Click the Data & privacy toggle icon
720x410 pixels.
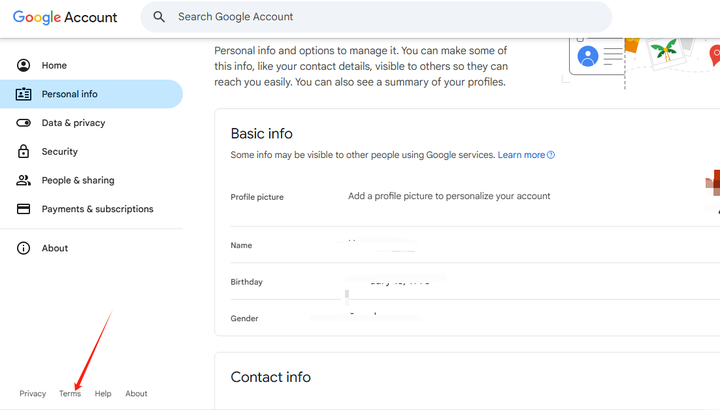(23, 123)
